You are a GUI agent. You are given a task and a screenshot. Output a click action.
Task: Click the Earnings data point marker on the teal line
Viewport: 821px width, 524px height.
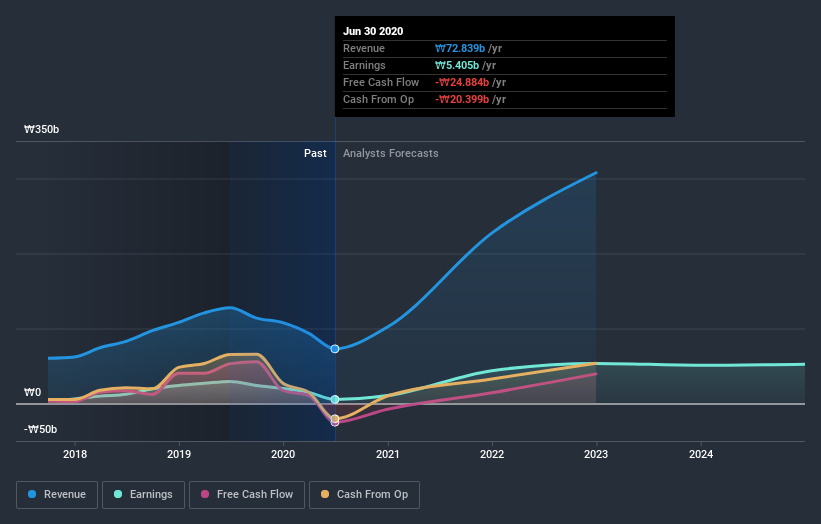pos(335,399)
